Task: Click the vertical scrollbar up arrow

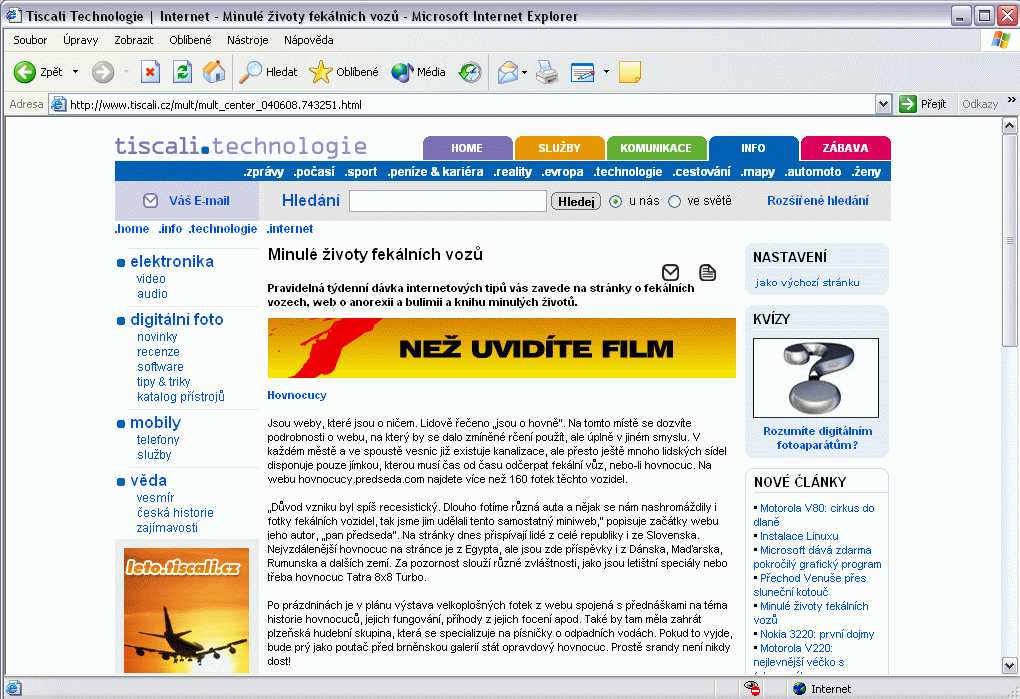Action: tap(1010, 125)
